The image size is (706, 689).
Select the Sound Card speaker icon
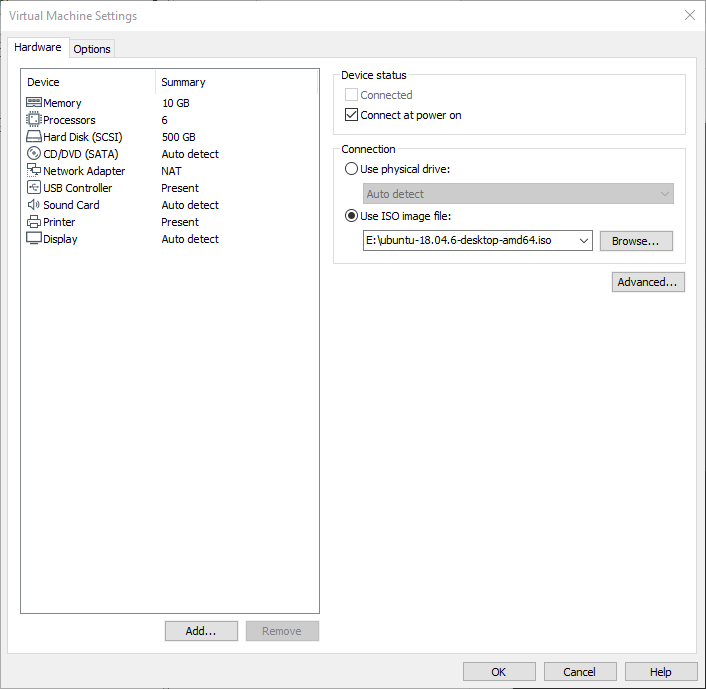(34, 205)
